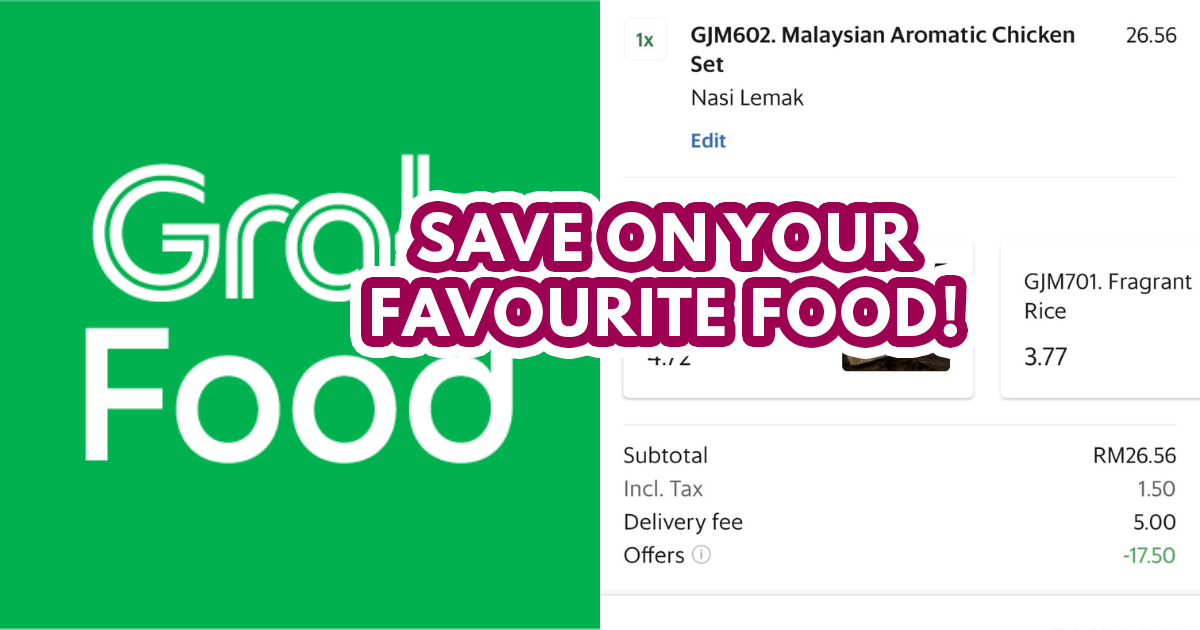The image size is (1200, 630).
Task: Open the GJM701 Fragrant Rice card
Action: [x=1100, y=319]
